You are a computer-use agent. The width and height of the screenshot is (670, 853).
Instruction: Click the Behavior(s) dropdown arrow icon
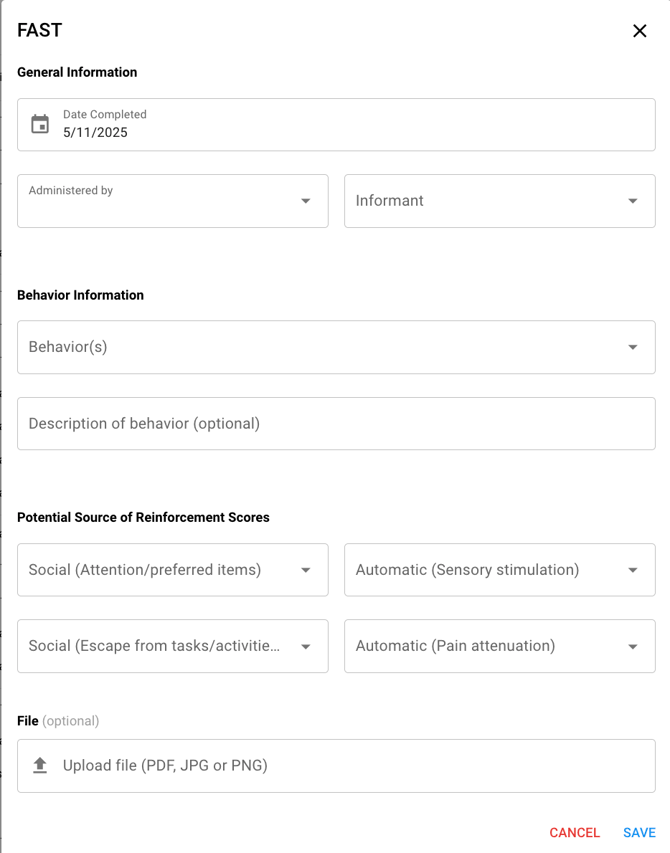coord(633,347)
